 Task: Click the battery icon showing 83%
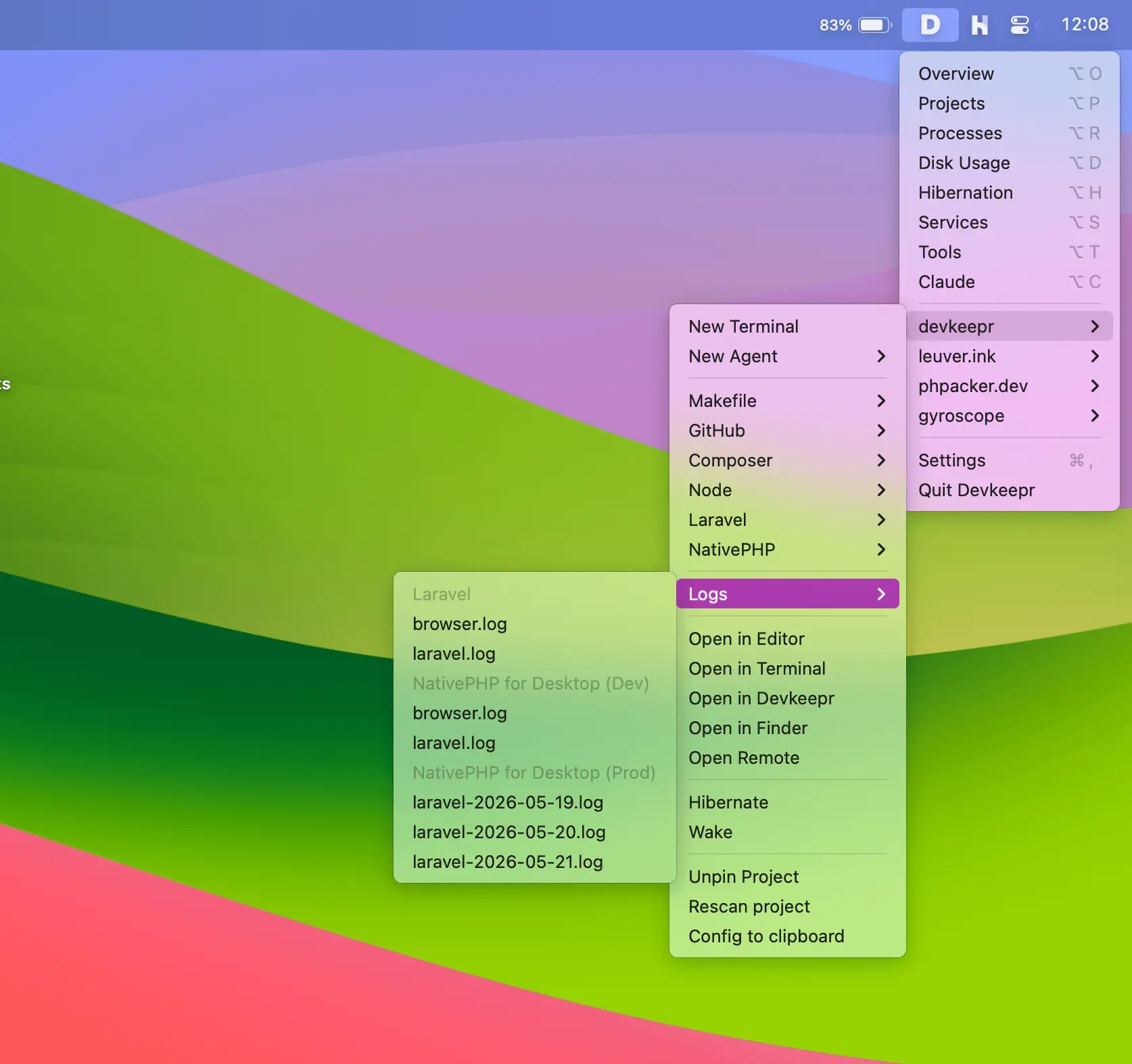coord(875,25)
